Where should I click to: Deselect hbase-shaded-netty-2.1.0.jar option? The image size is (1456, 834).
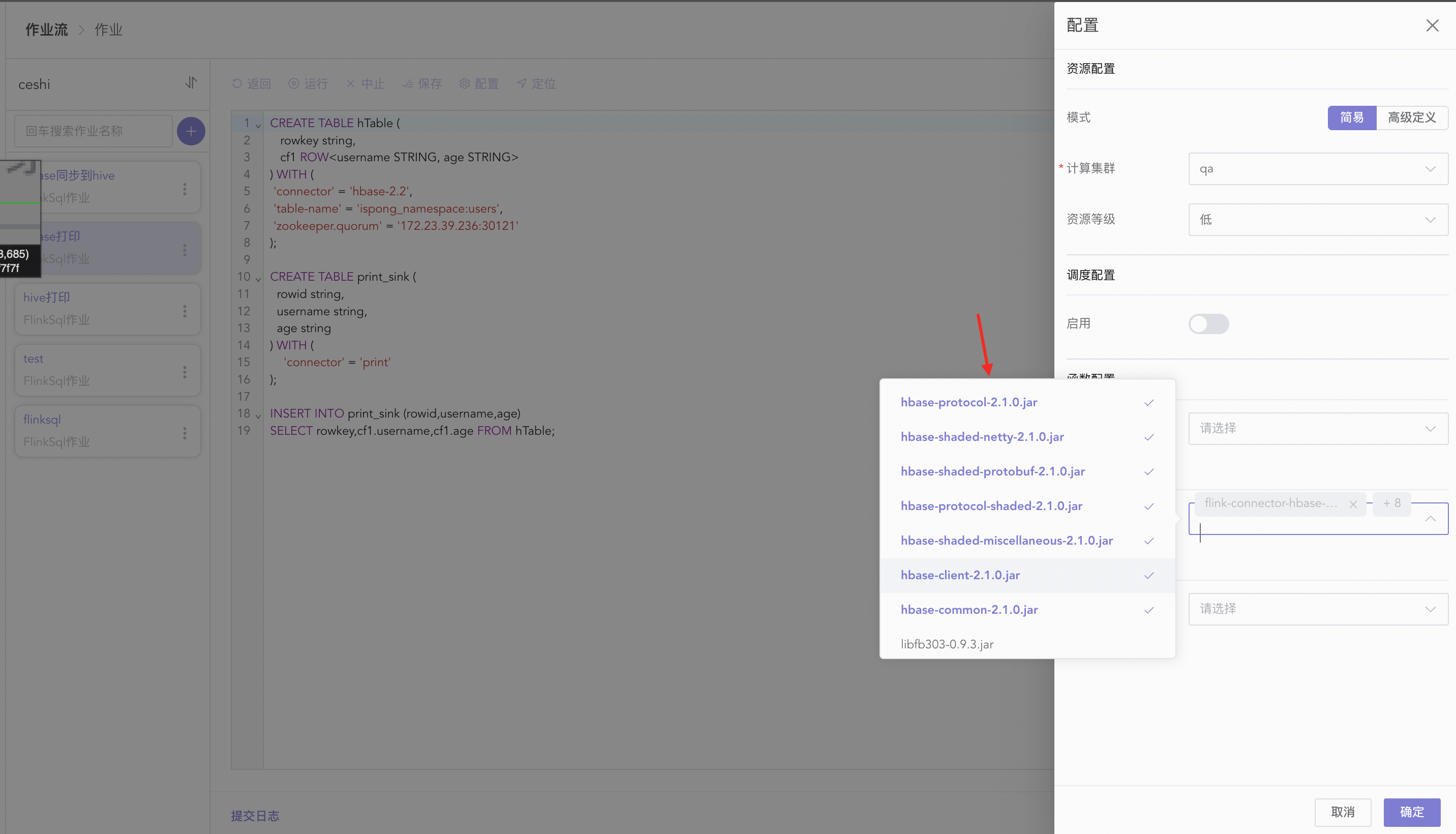click(x=1027, y=436)
